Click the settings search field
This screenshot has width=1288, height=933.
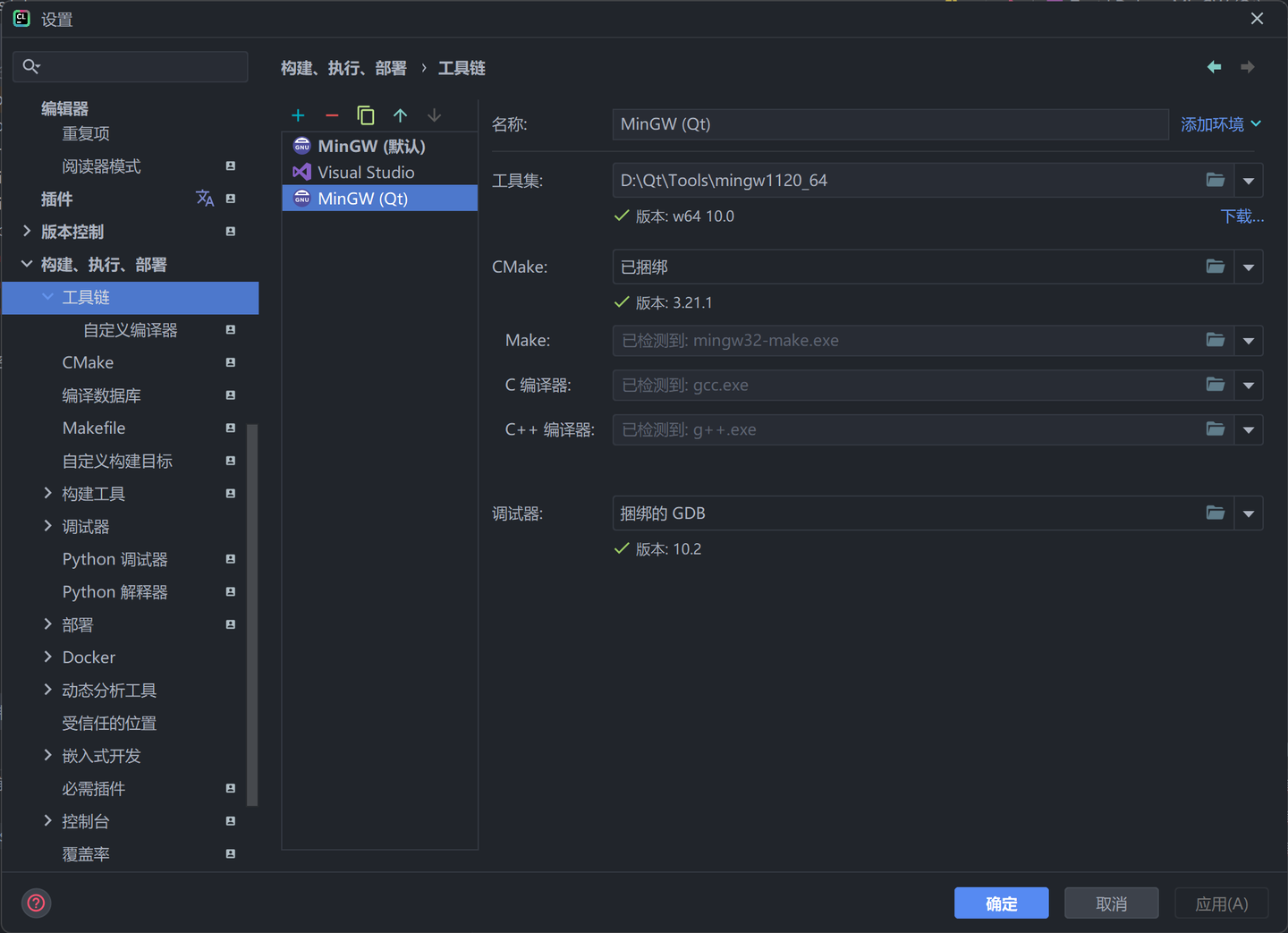[130, 66]
